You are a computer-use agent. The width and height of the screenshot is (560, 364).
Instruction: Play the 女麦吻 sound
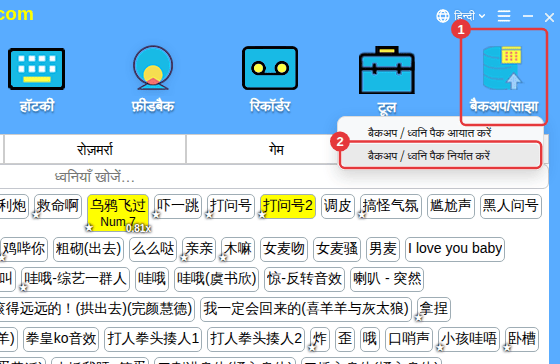pos(284,249)
